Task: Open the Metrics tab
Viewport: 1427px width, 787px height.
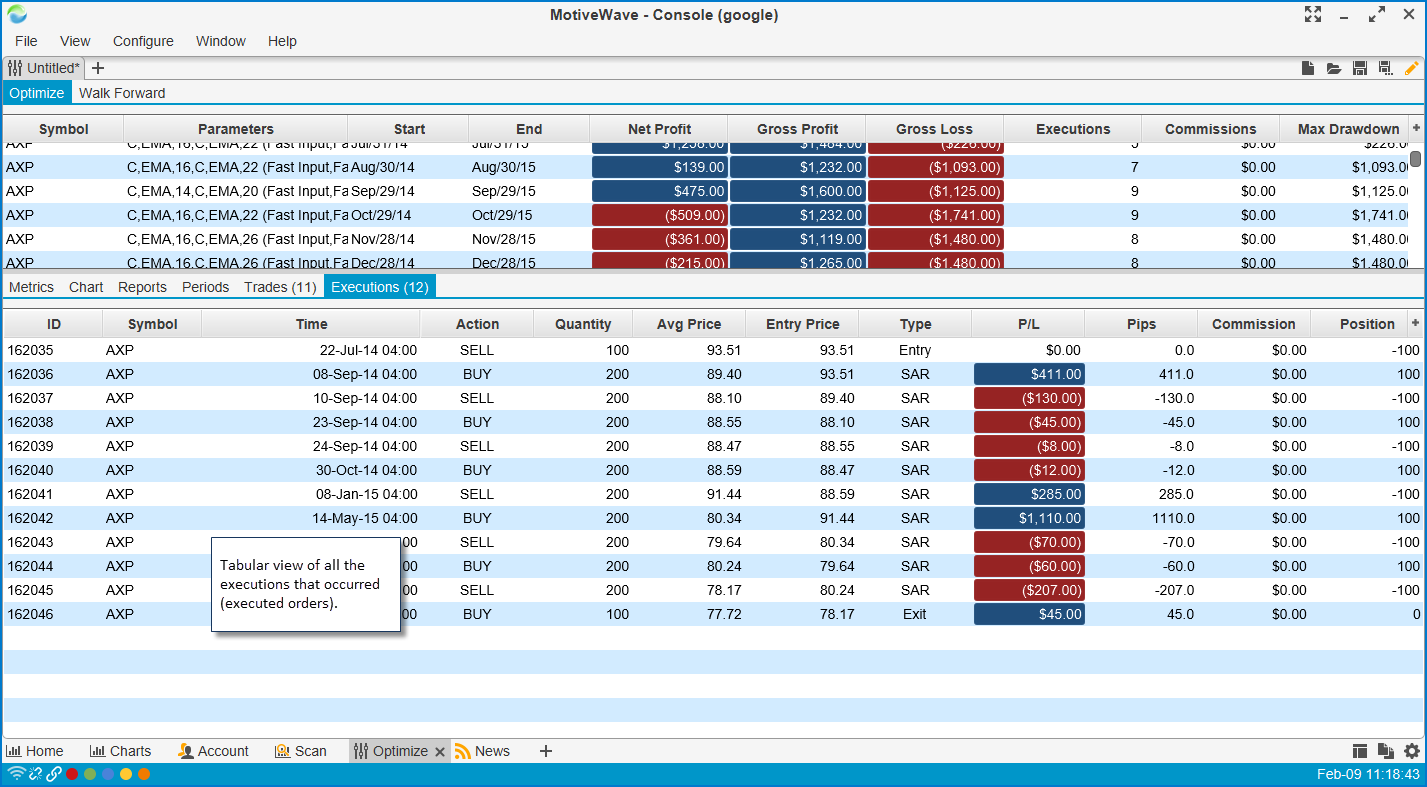Action: pos(31,287)
